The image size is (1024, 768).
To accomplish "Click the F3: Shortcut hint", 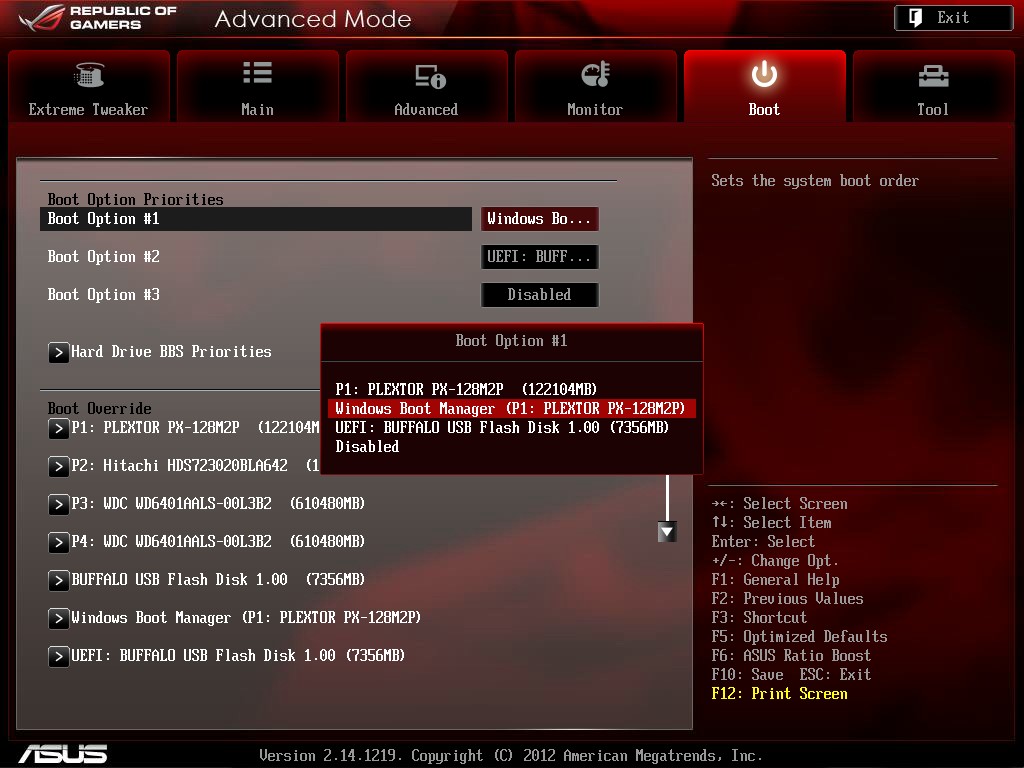I will pyautogui.click(x=759, y=617).
